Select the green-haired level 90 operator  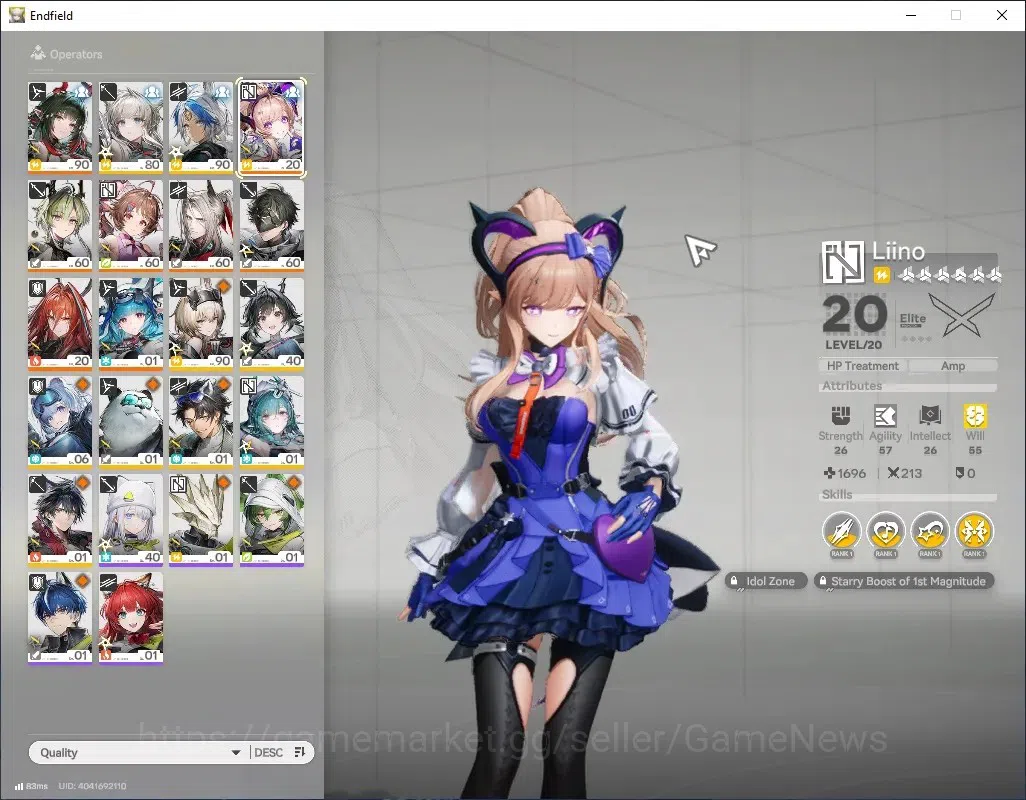click(60, 127)
